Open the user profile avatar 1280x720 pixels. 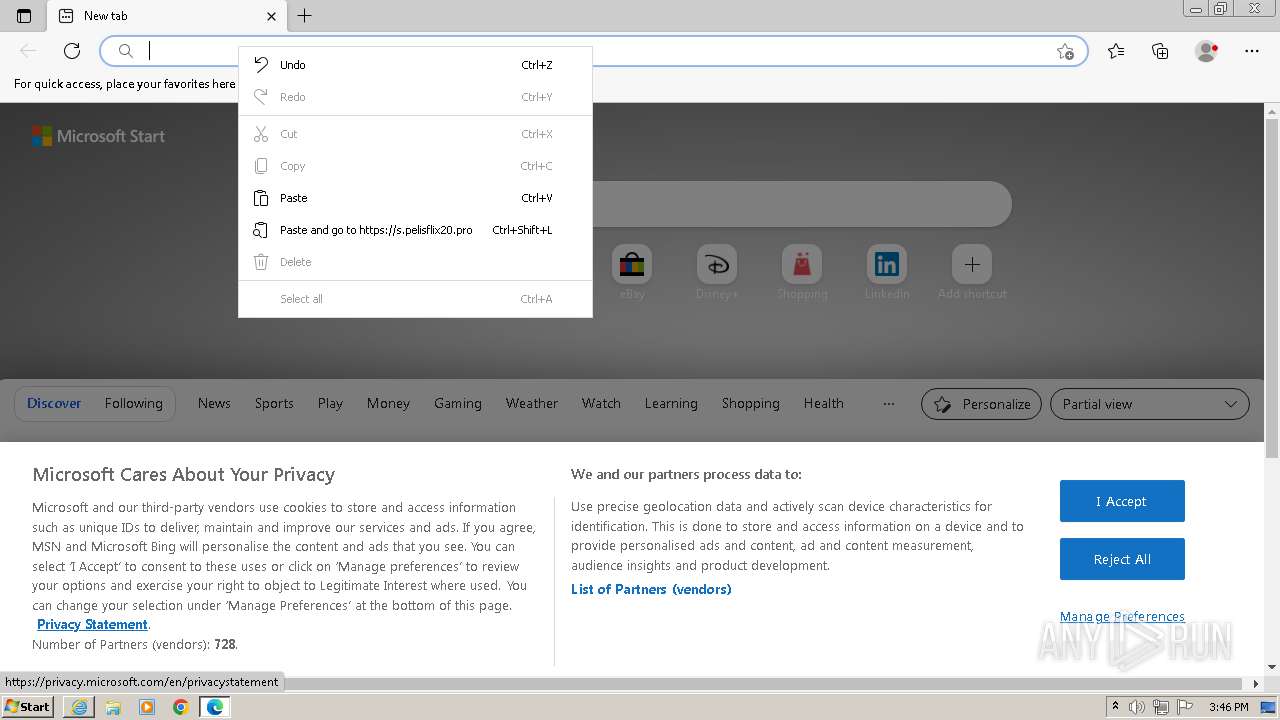[x=1207, y=51]
